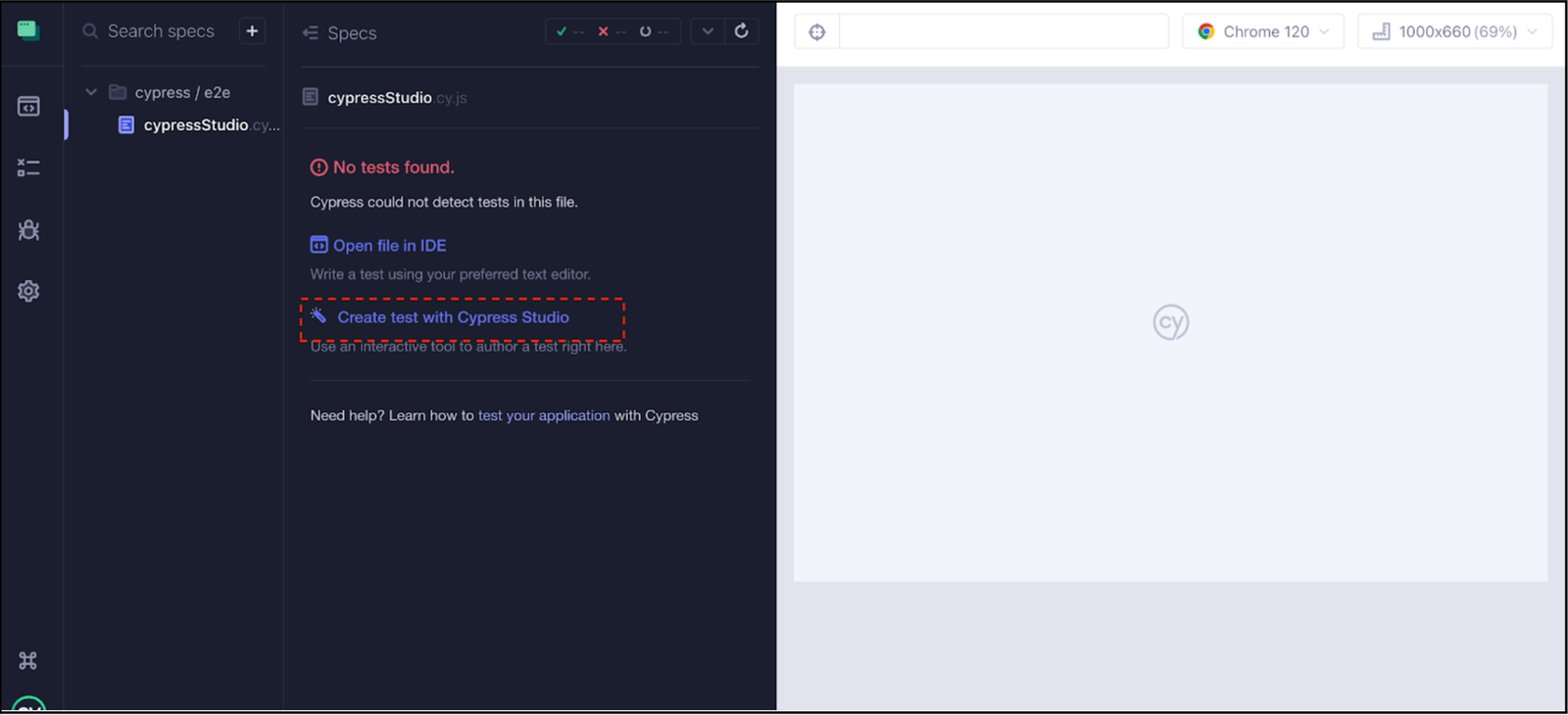Expand the test options chevron dropdown
Image resolution: width=1568 pixels, height=715 pixels.
click(708, 31)
